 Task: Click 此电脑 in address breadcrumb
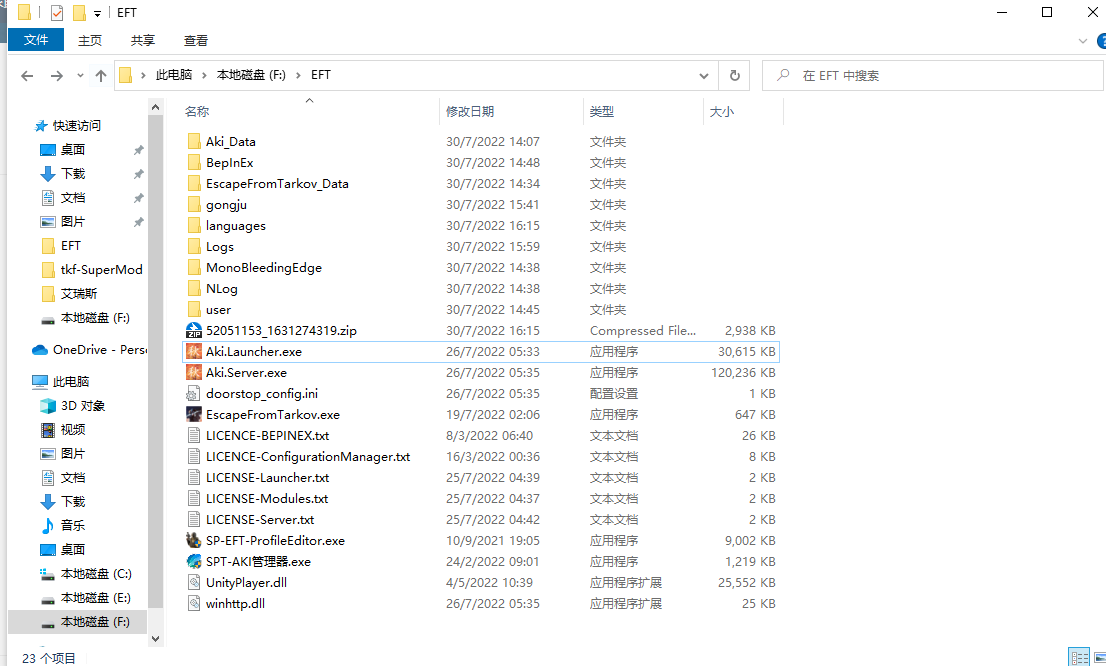pyautogui.click(x=174, y=75)
